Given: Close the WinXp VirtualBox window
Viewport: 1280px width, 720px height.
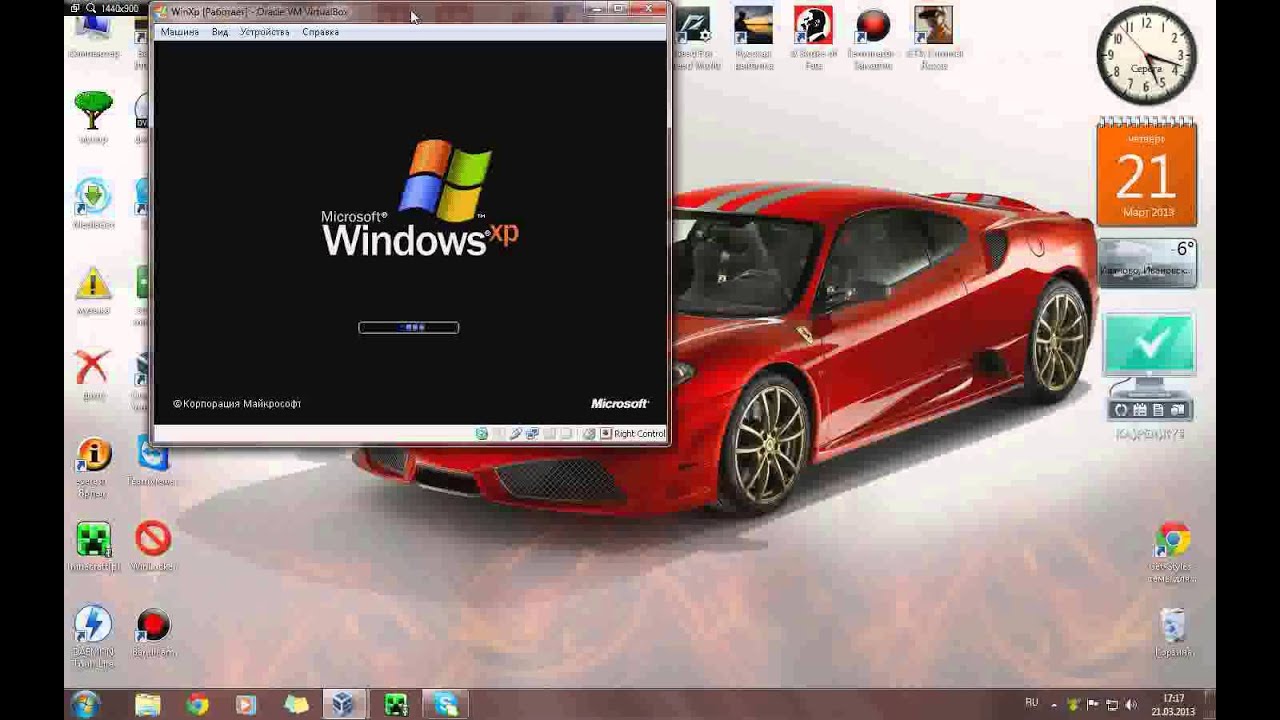Looking at the screenshot, I should pyautogui.click(x=650, y=10).
